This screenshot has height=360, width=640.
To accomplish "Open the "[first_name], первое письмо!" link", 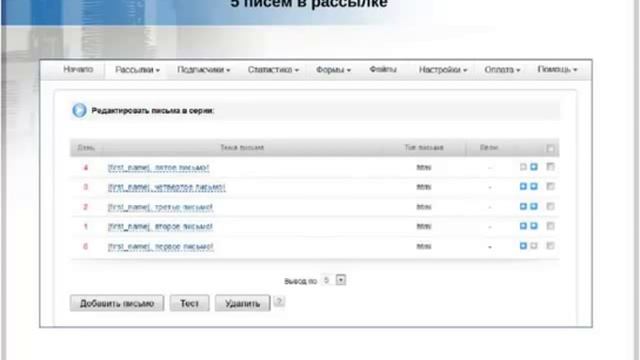I will pyautogui.click(x=161, y=247).
